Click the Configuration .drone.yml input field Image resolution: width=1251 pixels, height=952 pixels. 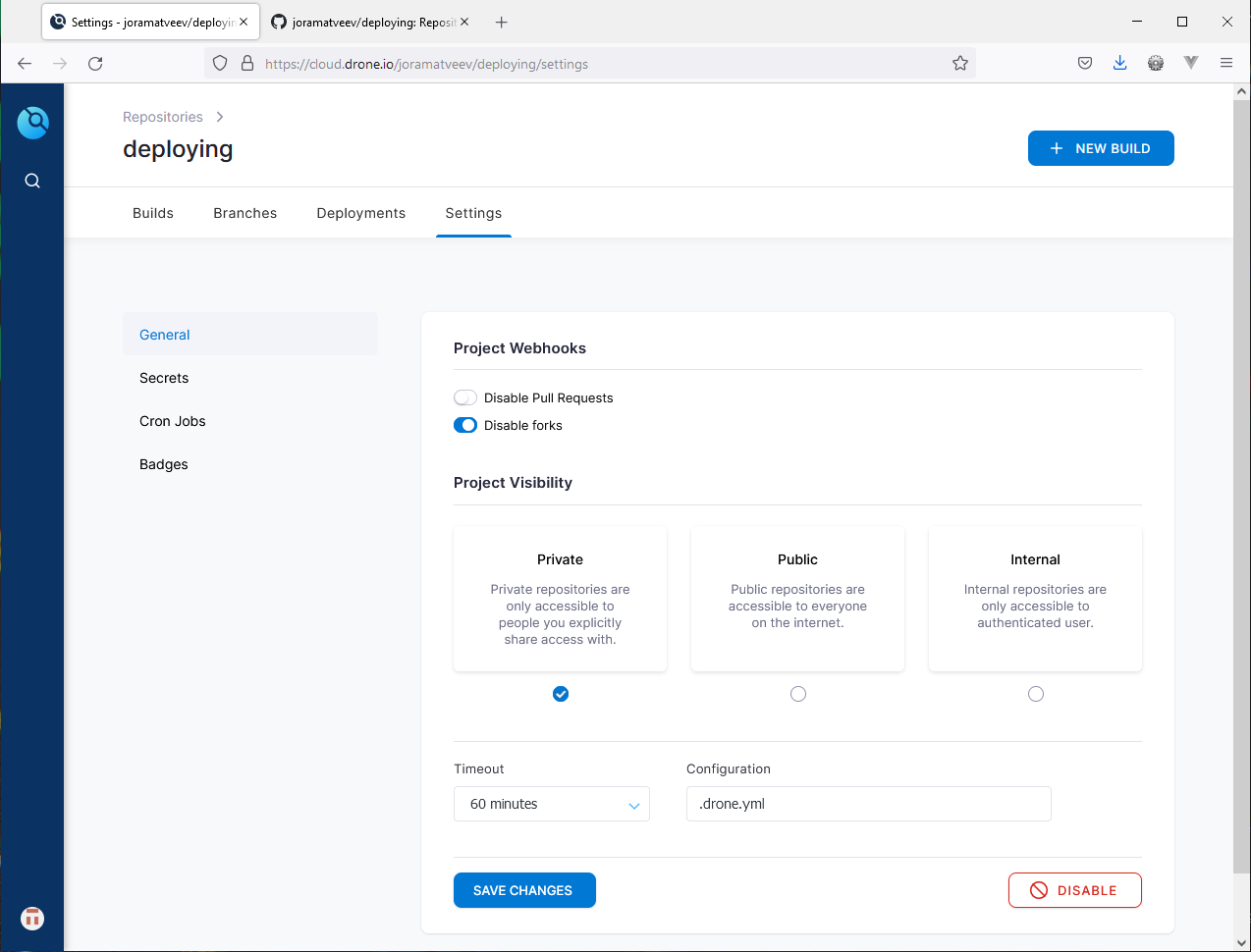[x=869, y=804]
